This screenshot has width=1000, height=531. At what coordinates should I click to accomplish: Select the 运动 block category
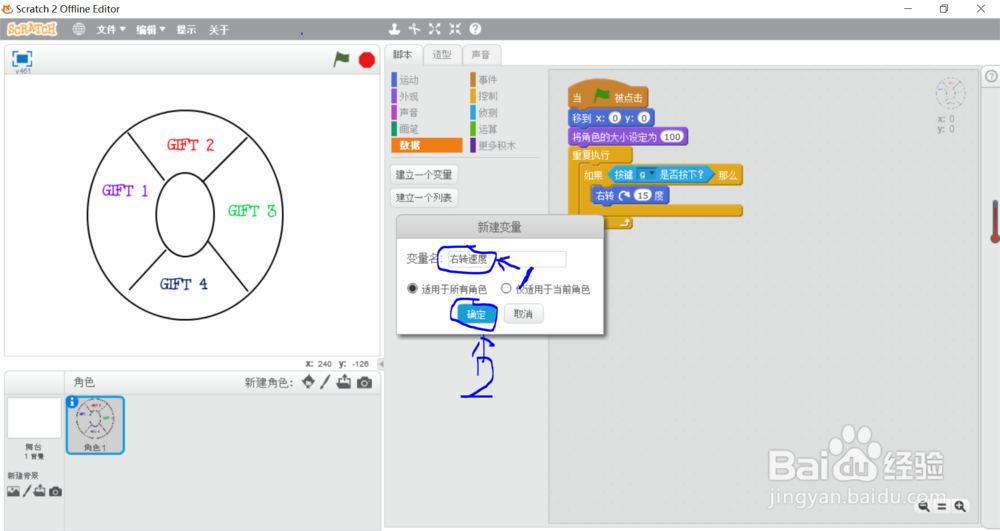point(426,80)
